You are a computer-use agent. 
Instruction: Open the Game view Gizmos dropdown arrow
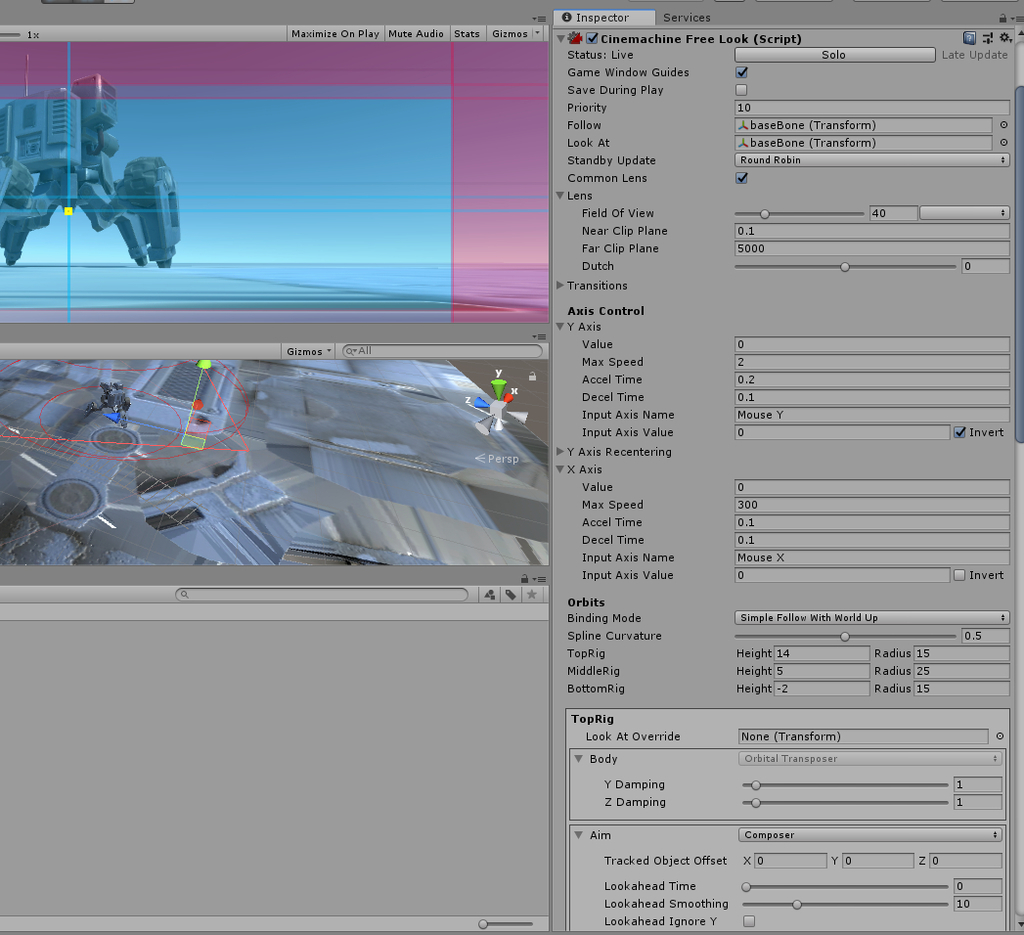(537, 33)
